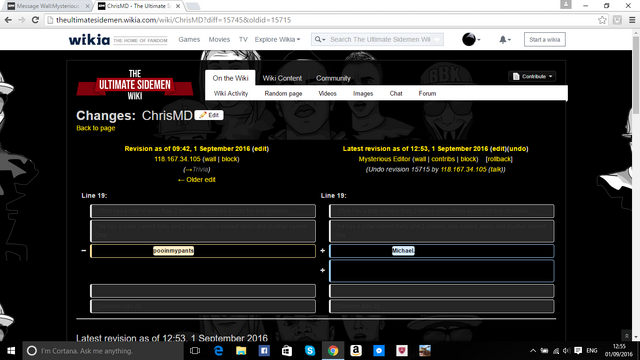Click undo link on latest revision

coord(518,149)
